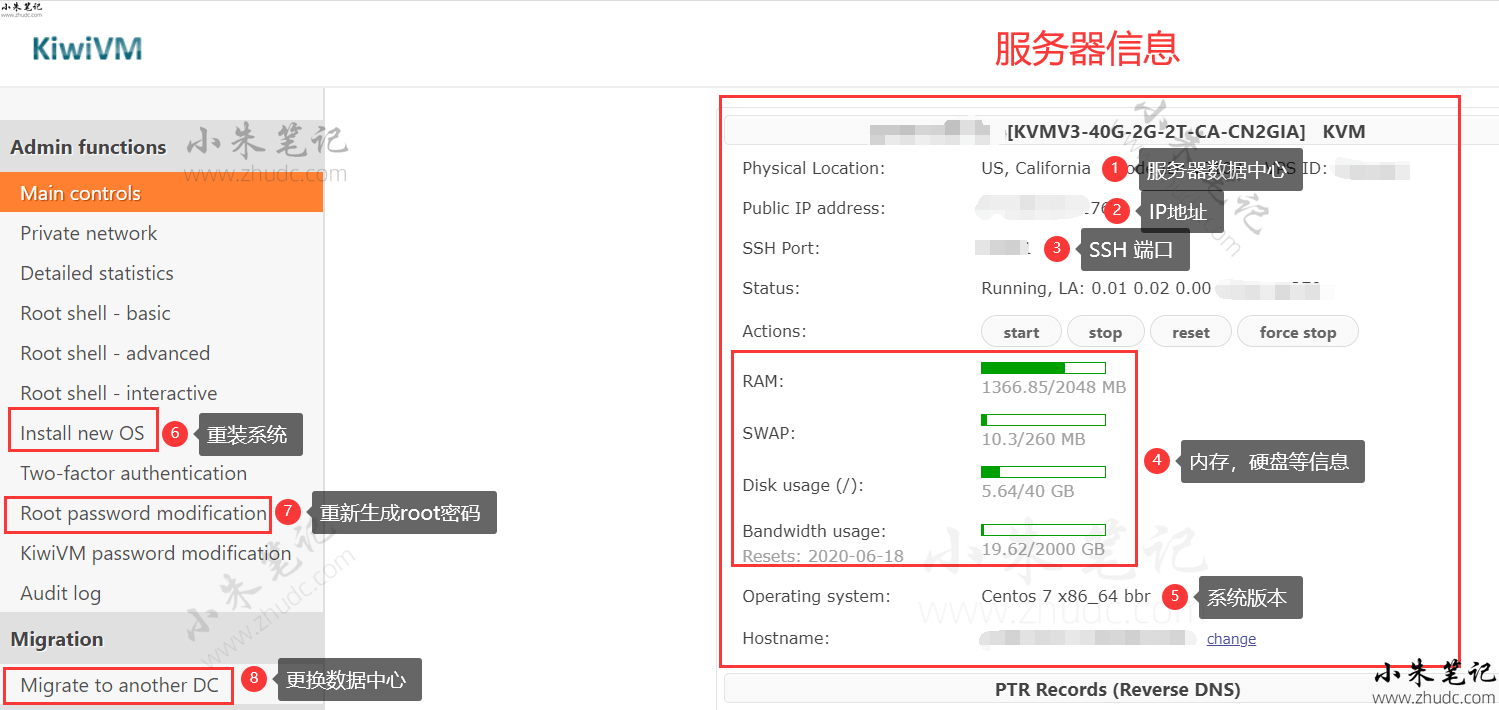Screen dimensions: 1499x710
Task: Go to KiwiVM password modification
Action: [x=155, y=553]
